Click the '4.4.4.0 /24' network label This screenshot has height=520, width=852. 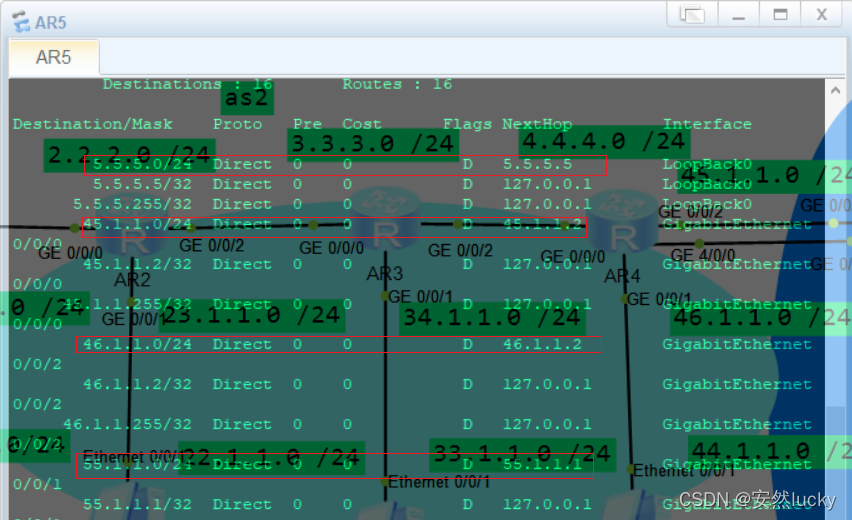pos(604,142)
